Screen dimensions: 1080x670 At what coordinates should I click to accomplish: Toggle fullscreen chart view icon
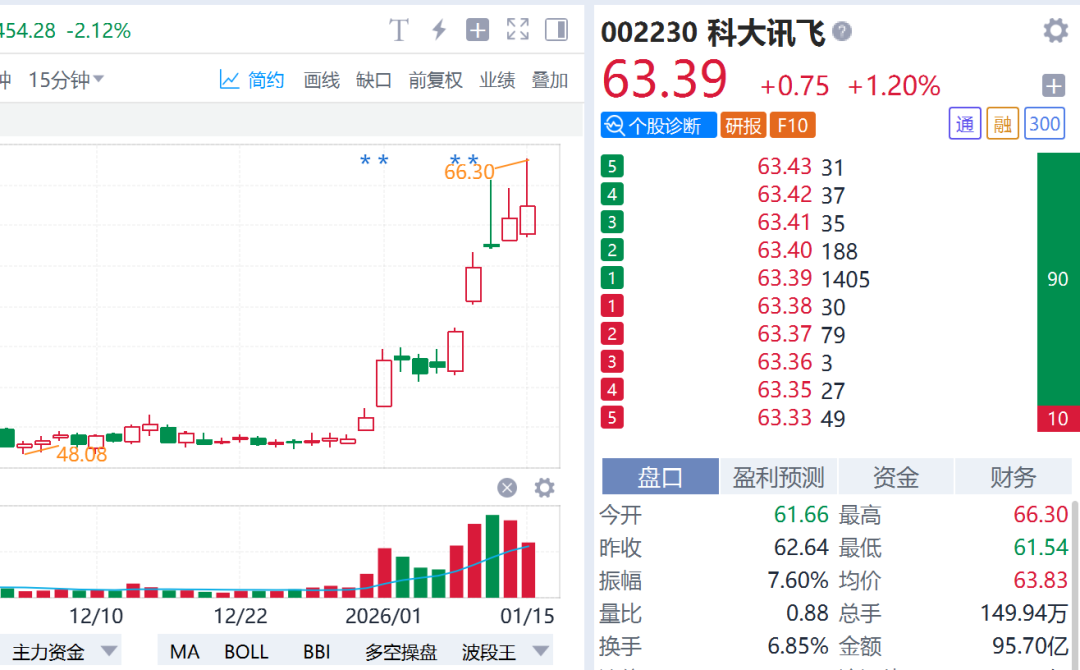pyautogui.click(x=517, y=30)
